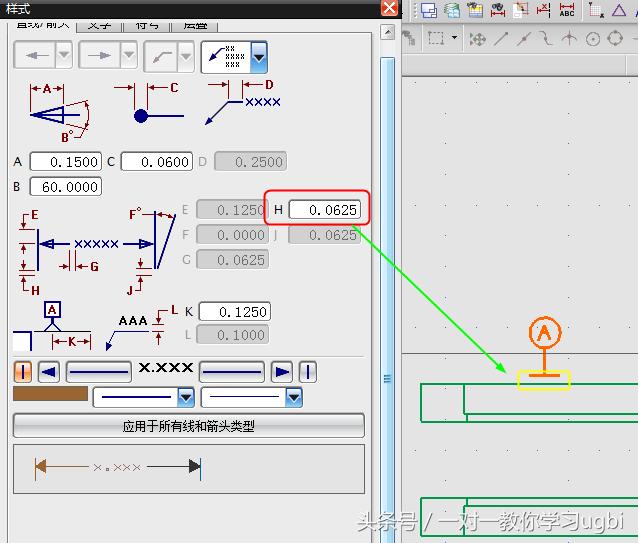Viewport: 638px width, 543px height.
Task: Click the overlapping windows icon in top toolbar
Action: click(x=430, y=10)
